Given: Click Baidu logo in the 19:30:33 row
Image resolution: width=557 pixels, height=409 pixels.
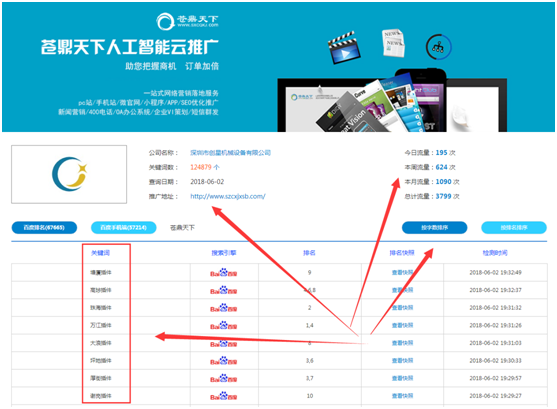Looking at the screenshot, I should pos(223,361).
